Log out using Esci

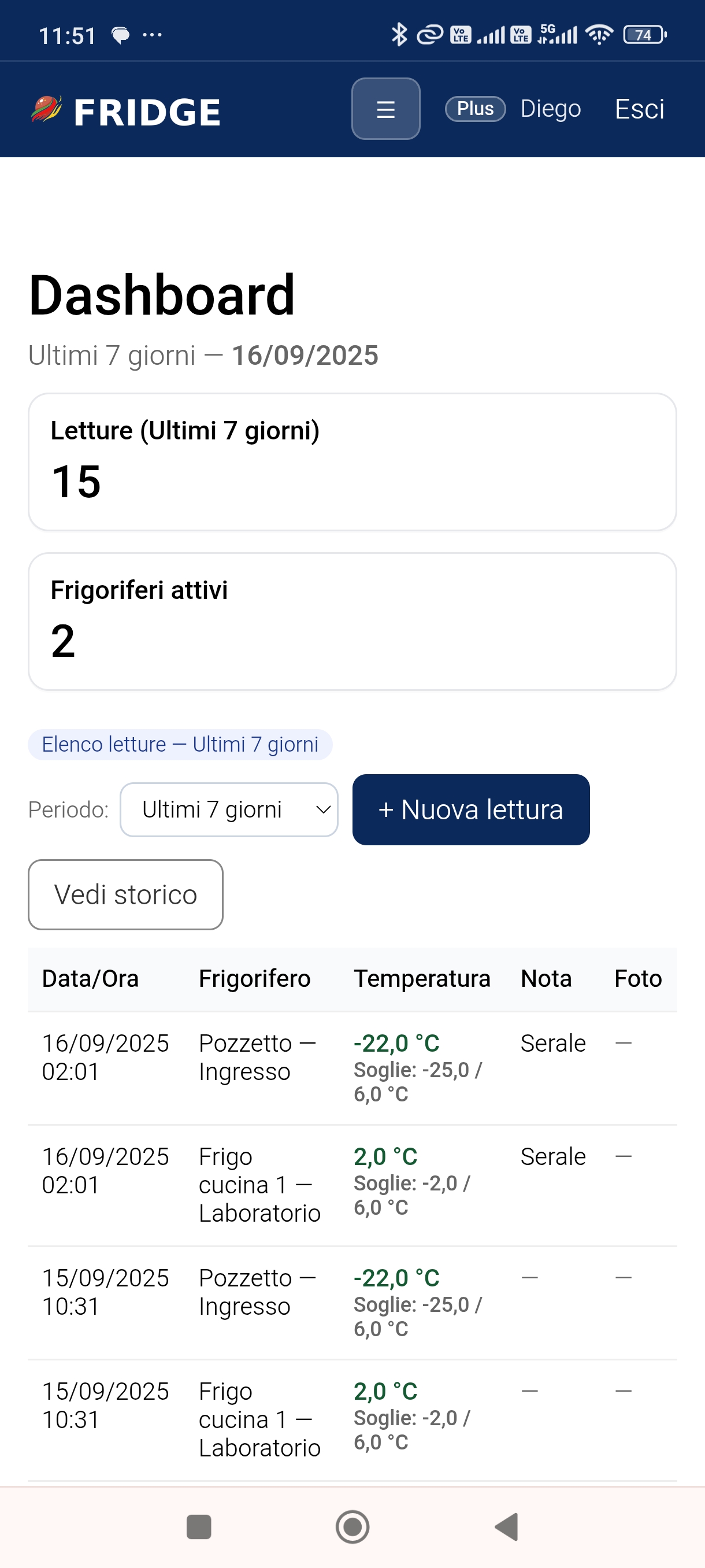(x=639, y=109)
